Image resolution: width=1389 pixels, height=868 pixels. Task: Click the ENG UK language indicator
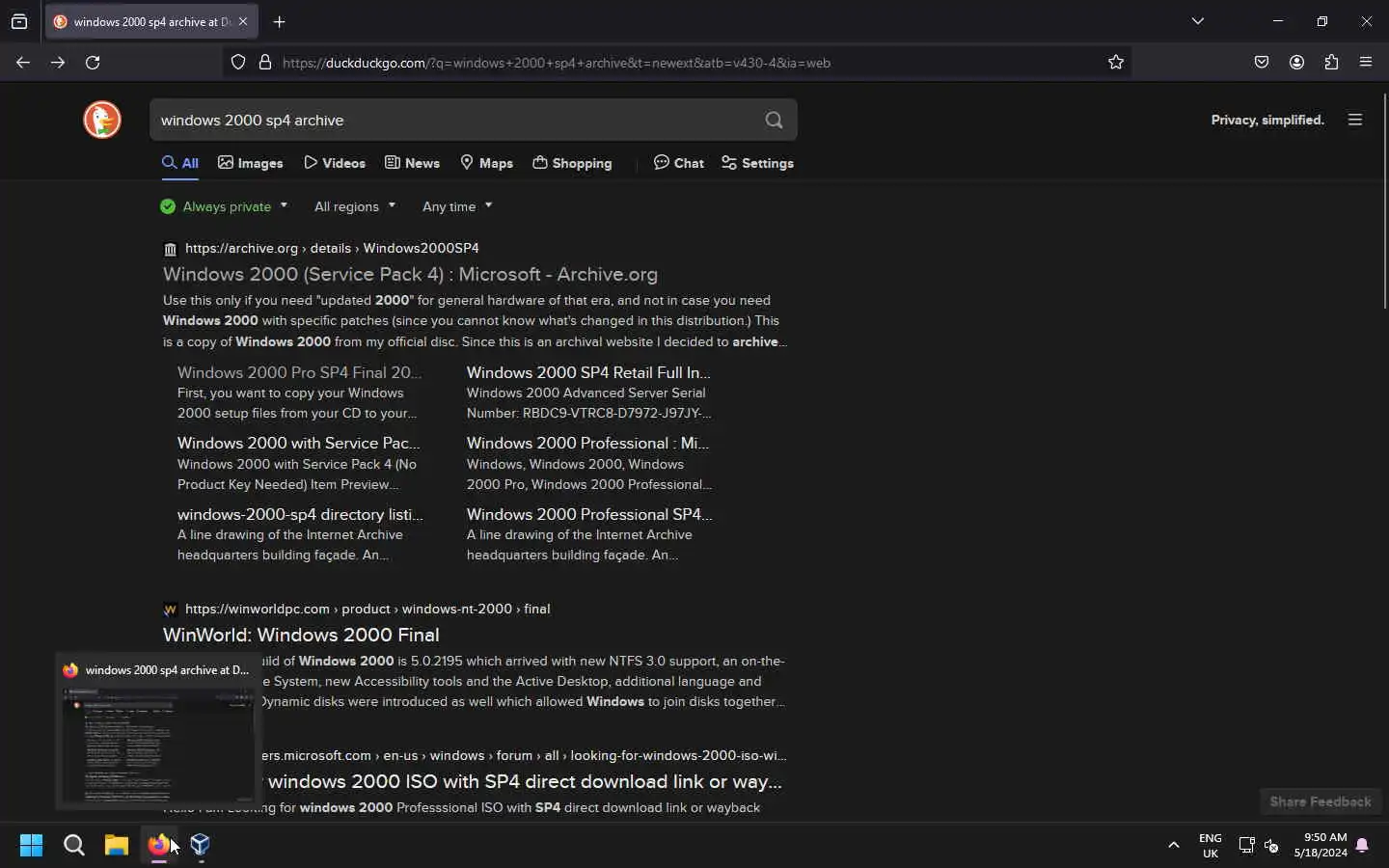tap(1211, 846)
